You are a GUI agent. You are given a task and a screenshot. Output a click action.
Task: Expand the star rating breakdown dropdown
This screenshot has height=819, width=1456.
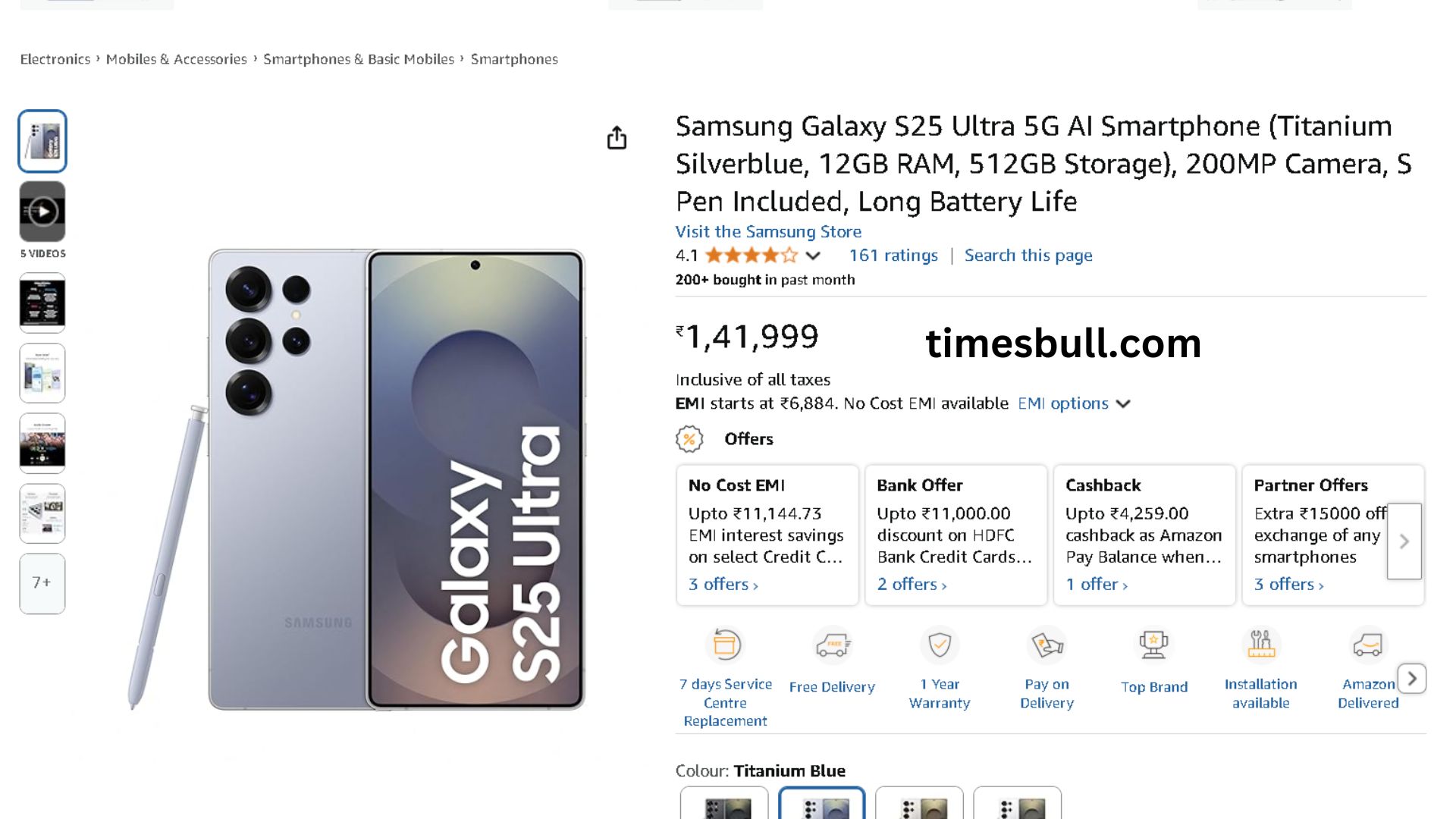click(813, 256)
